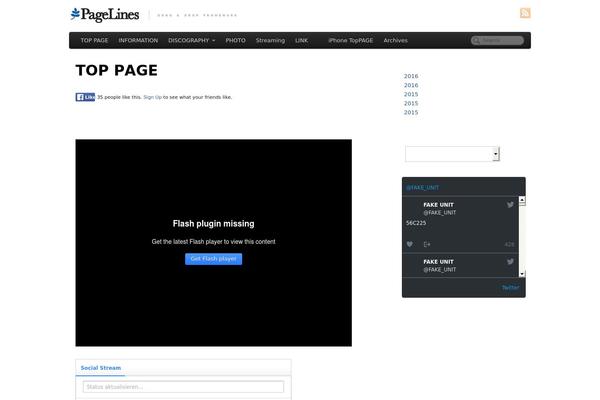
Task: Open the topmost 2016 archive link
Action: 411,76
